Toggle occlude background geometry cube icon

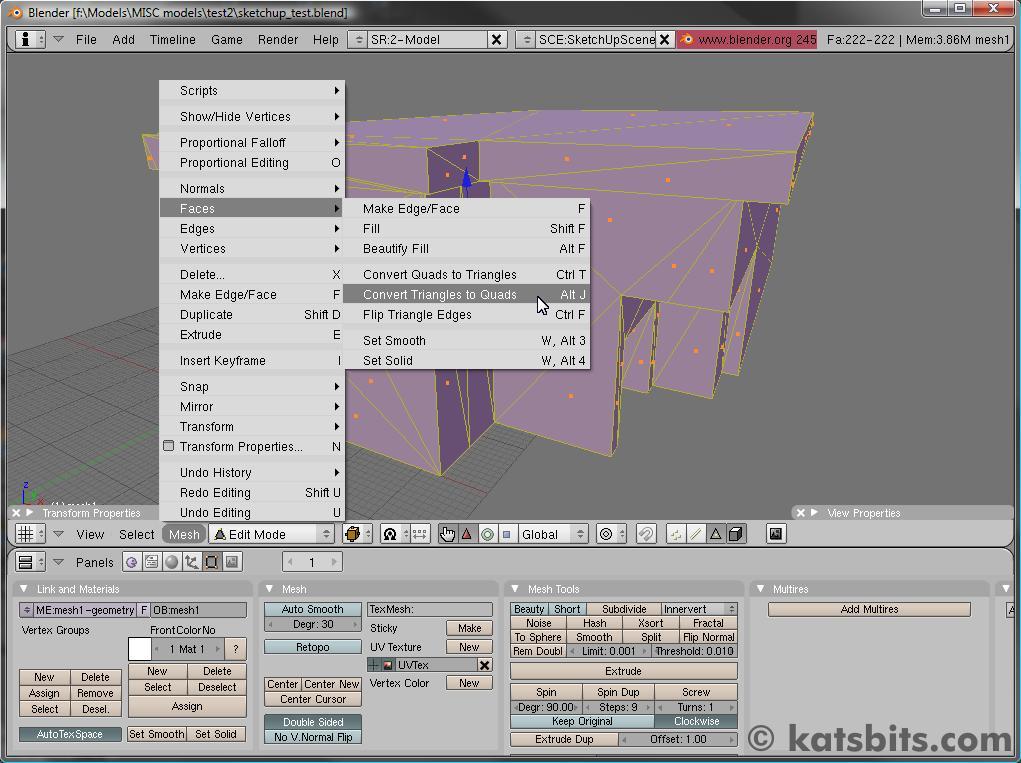point(736,534)
